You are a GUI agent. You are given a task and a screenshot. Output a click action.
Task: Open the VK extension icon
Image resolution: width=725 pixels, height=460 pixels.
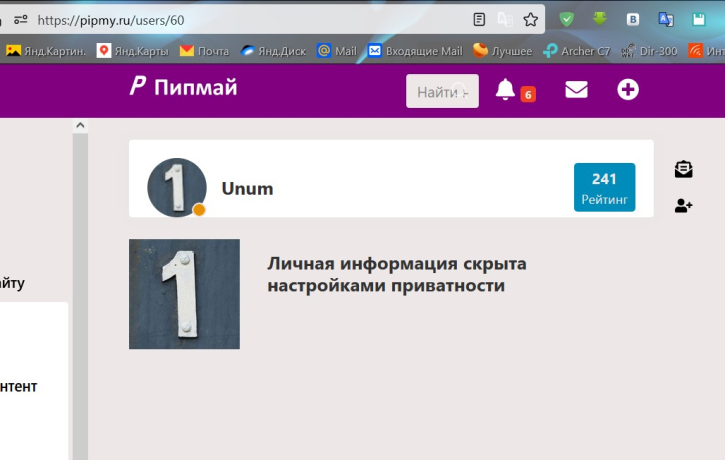coord(633,19)
